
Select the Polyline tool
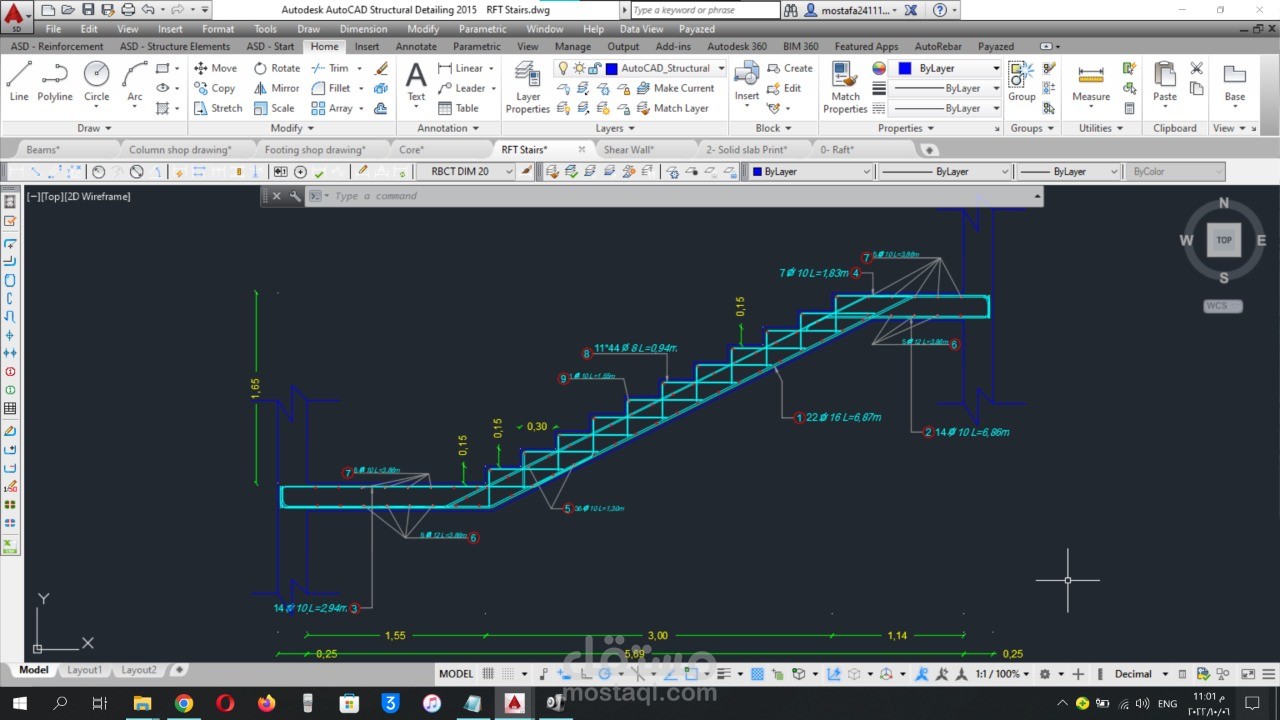pyautogui.click(x=55, y=81)
